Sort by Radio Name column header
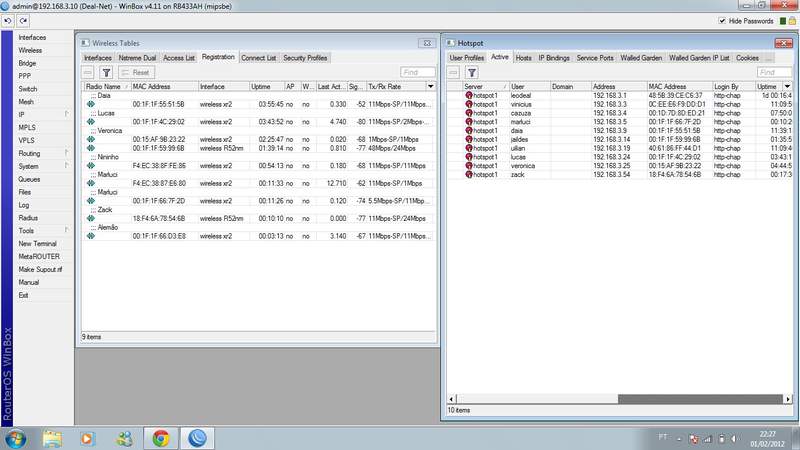 (107, 87)
